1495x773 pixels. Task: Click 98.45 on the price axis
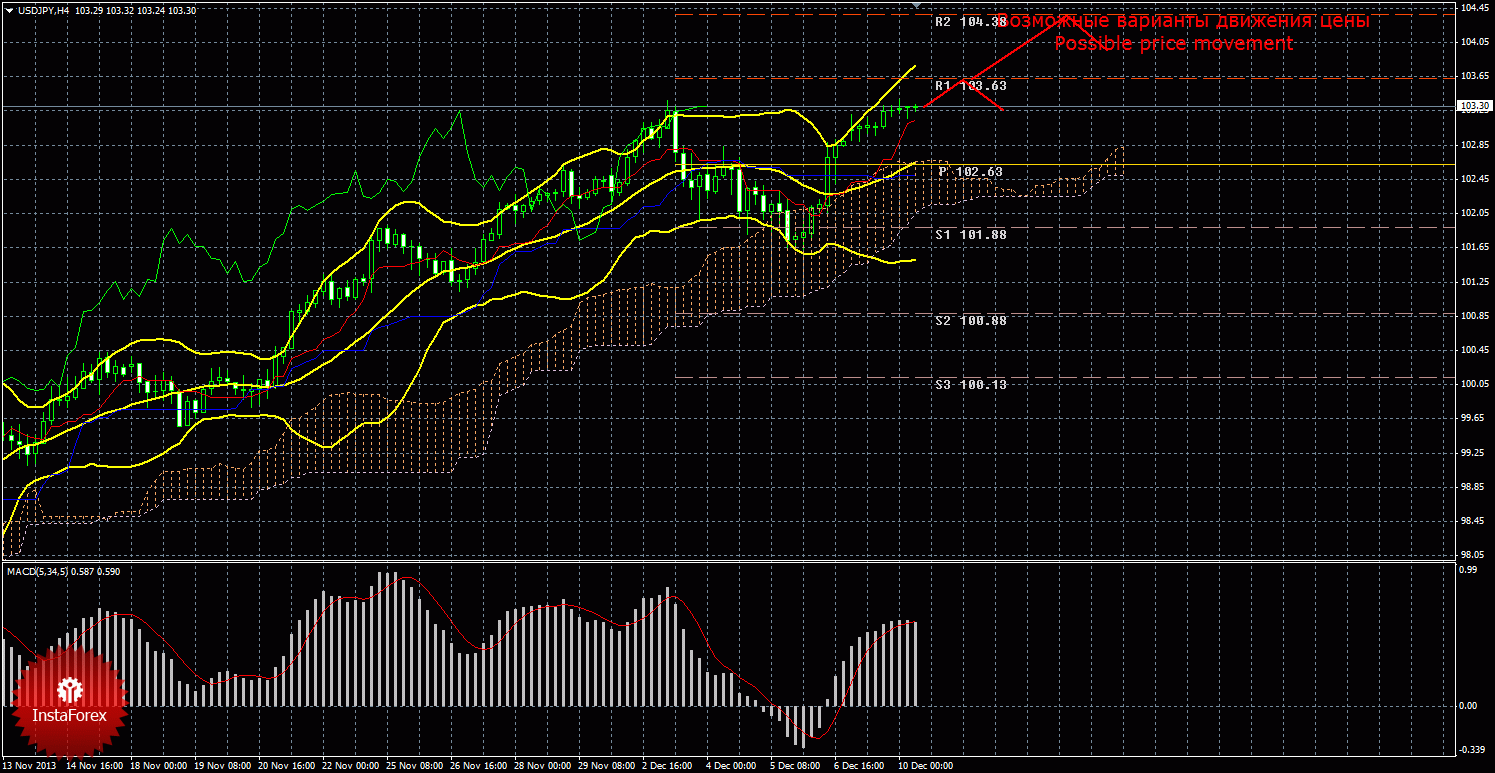1473,521
